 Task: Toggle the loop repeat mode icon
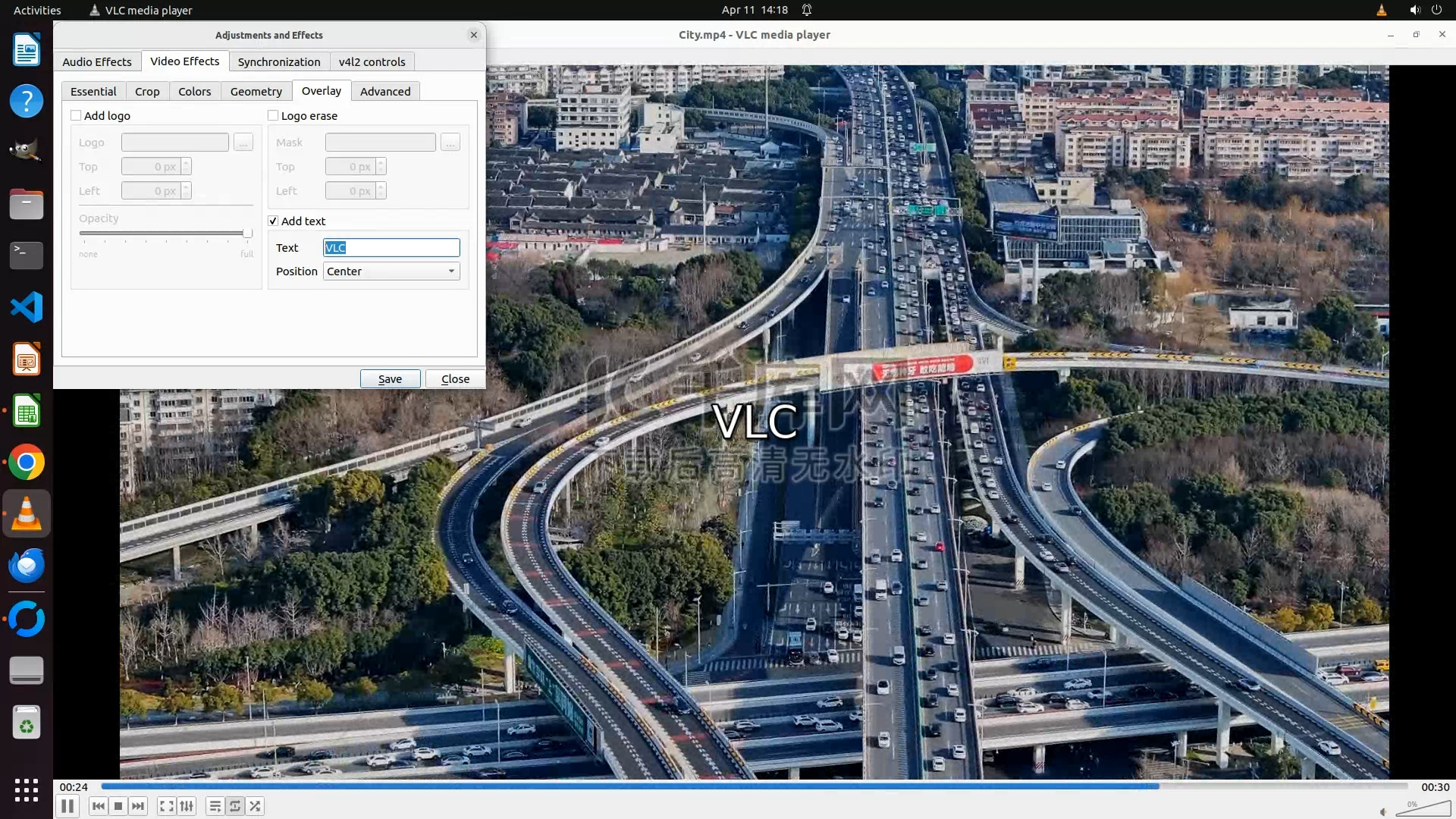[235, 806]
